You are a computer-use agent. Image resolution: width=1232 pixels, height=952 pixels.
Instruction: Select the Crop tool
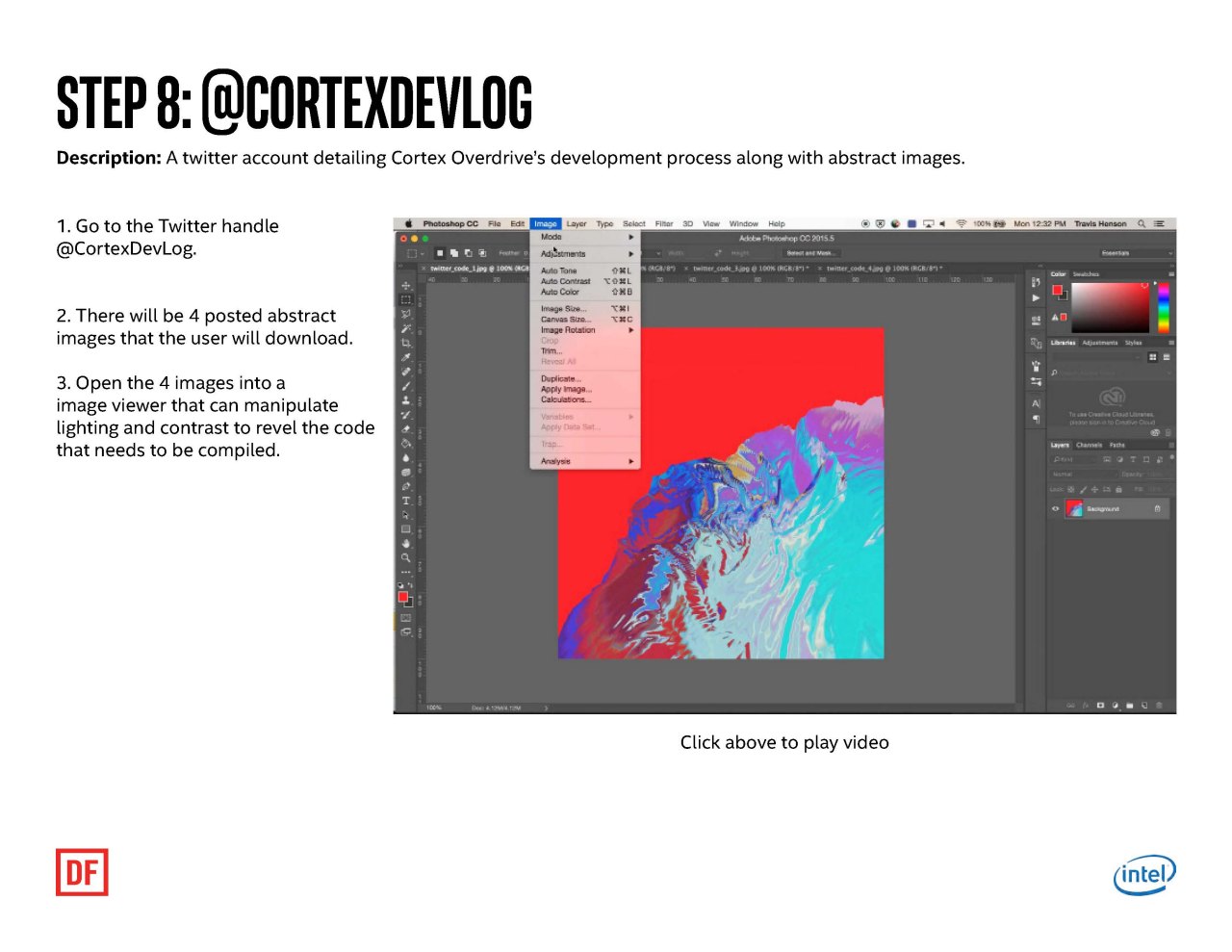coord(406,343)
